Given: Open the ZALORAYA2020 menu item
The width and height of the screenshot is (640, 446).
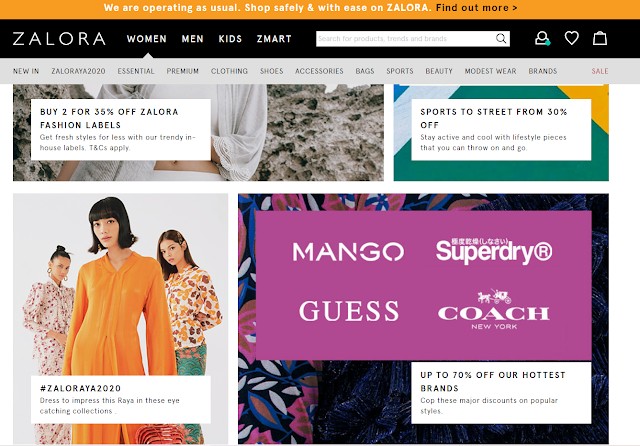Looking at the screenshot, I should [x=78, y=71].
